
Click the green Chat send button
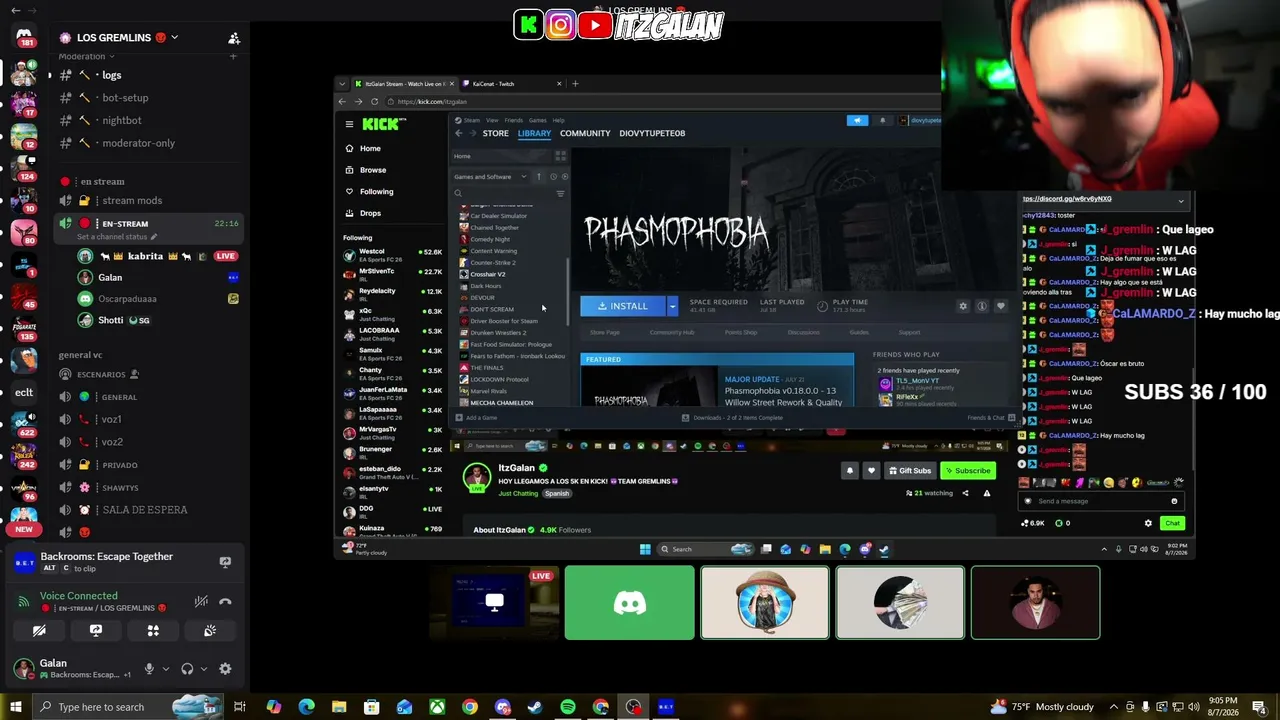tap(1172, 523)
